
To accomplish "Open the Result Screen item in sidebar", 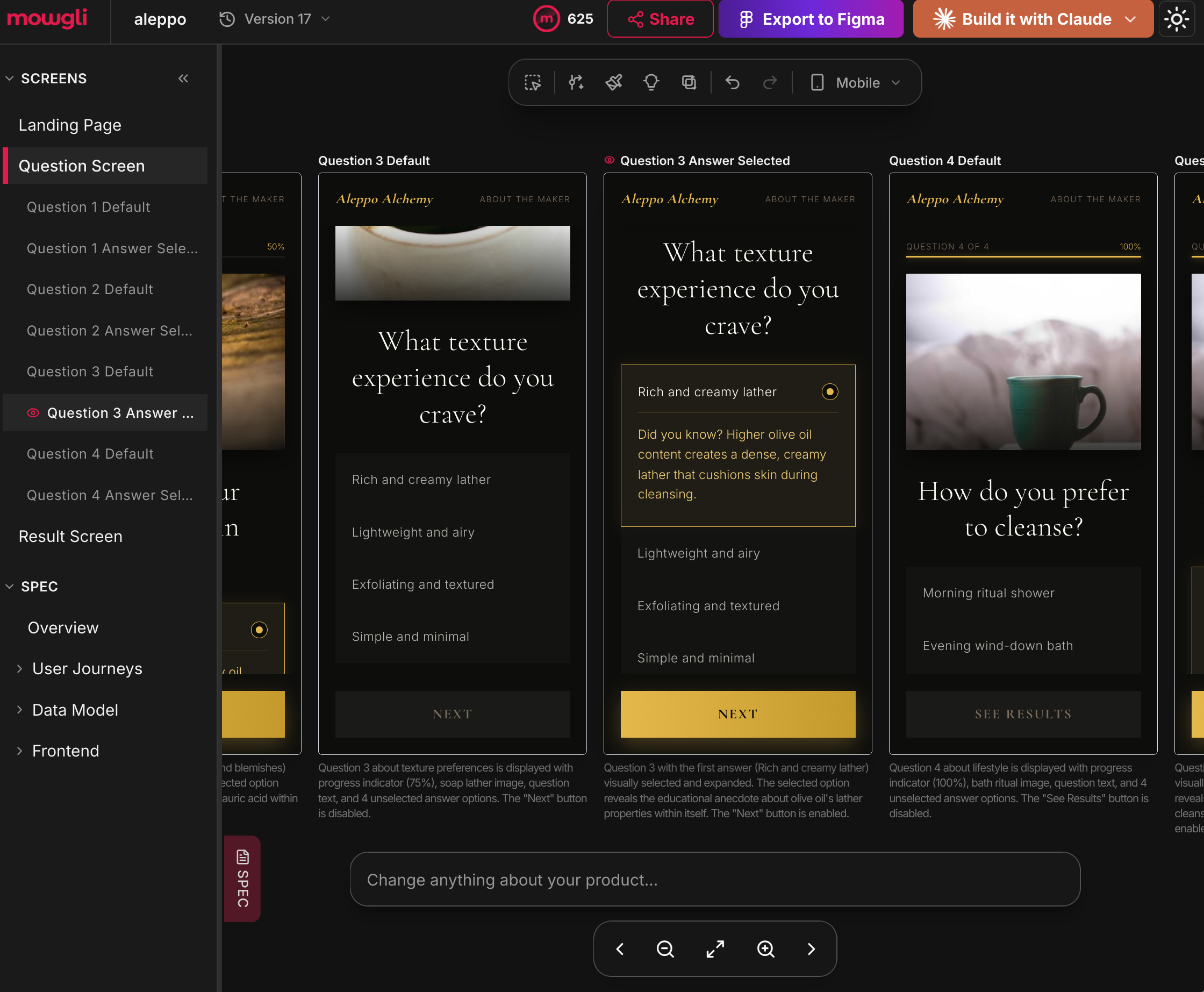I will [70, 536].
